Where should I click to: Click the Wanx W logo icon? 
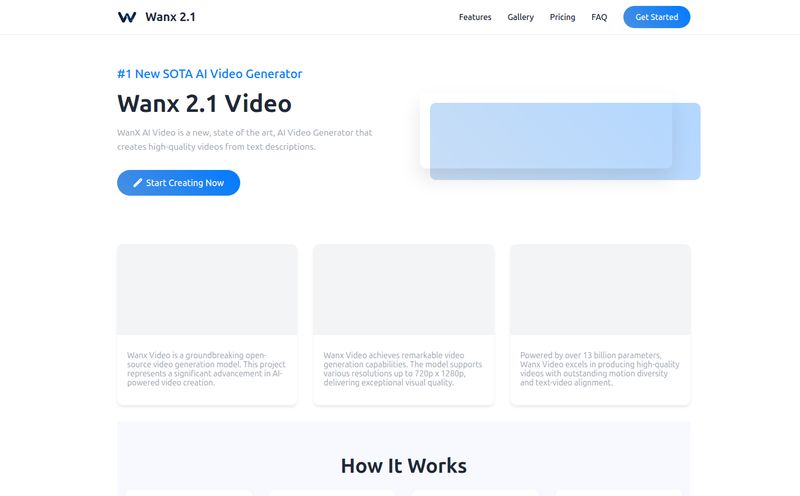click(127, 17)
